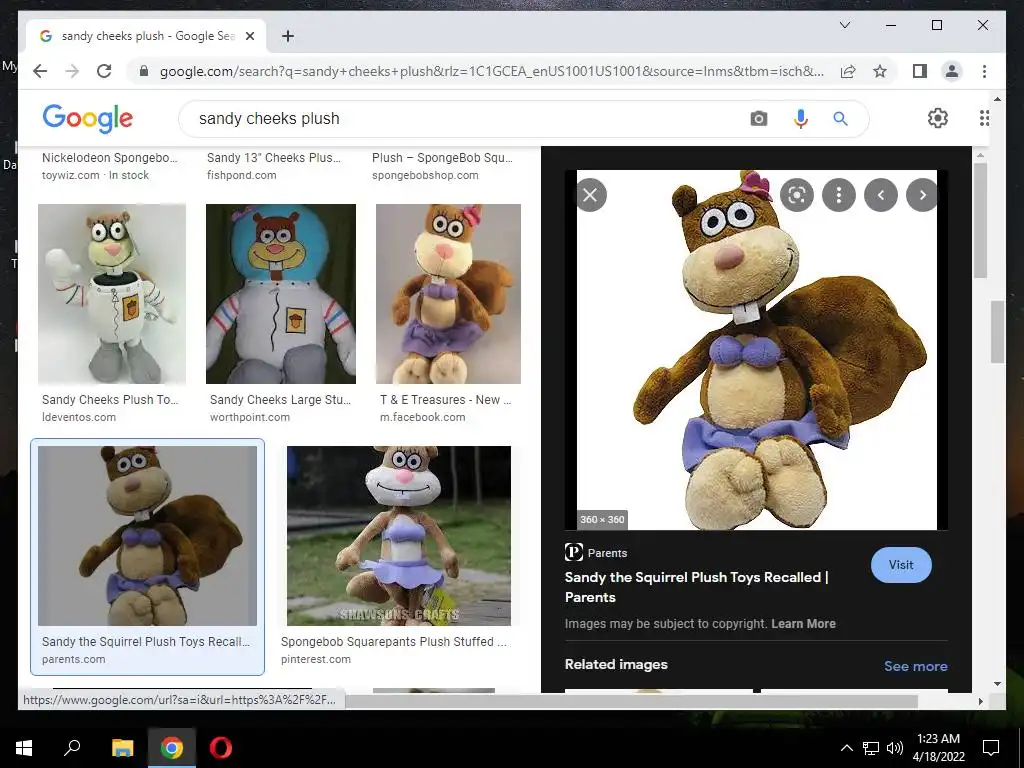Click the Google Lens icon on preview

point(797,195)
